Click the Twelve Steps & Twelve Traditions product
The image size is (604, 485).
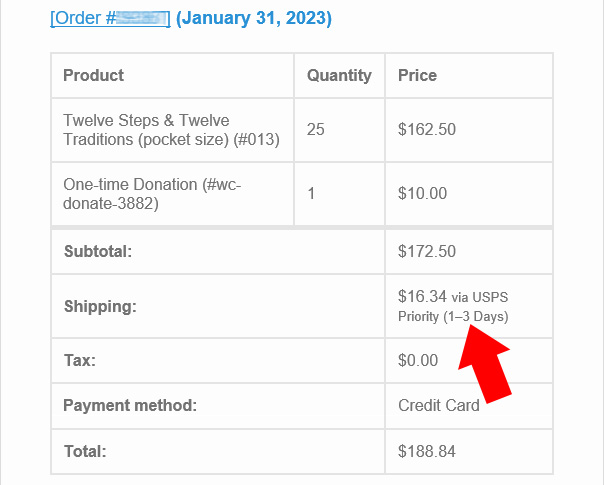click(x=170, y=130)
